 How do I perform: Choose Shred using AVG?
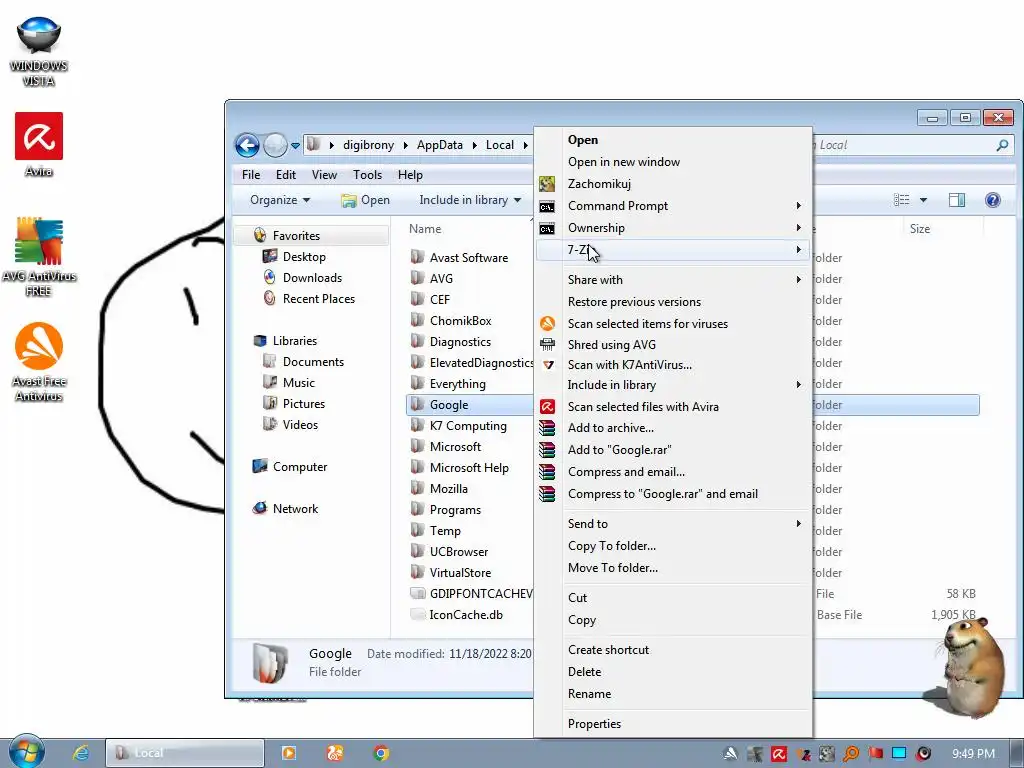coord(673,345)
